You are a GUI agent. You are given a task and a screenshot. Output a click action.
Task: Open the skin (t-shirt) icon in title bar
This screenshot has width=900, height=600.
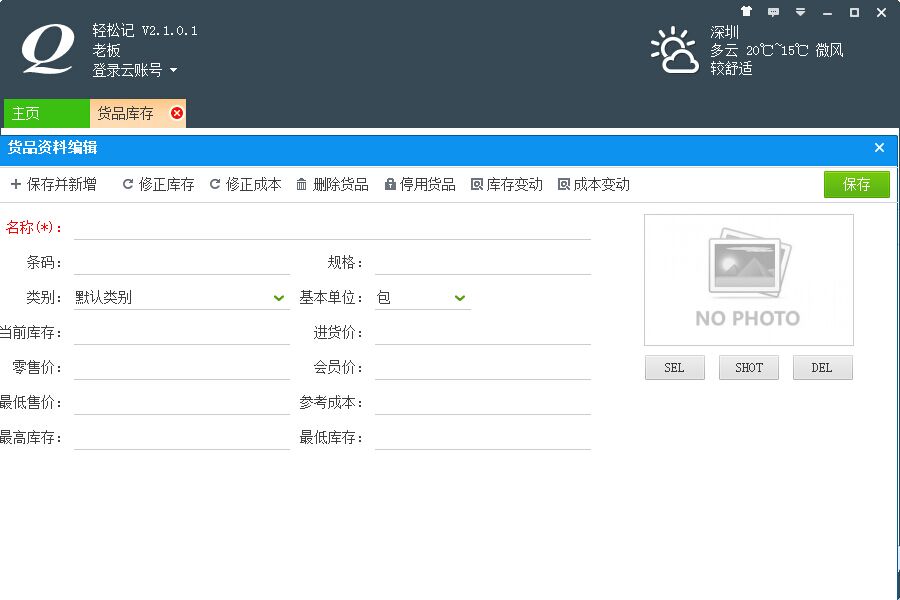[x=746, y=11]
